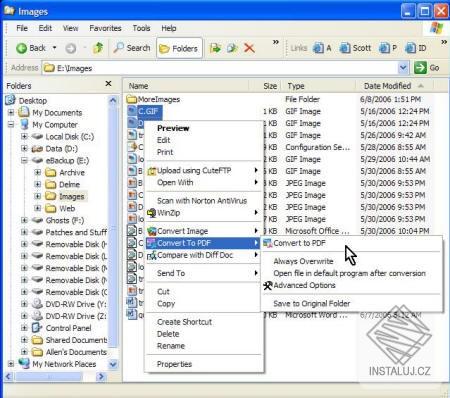Select the Shared Documents folder icon
The image size is (450, 398).
point(37,340)
